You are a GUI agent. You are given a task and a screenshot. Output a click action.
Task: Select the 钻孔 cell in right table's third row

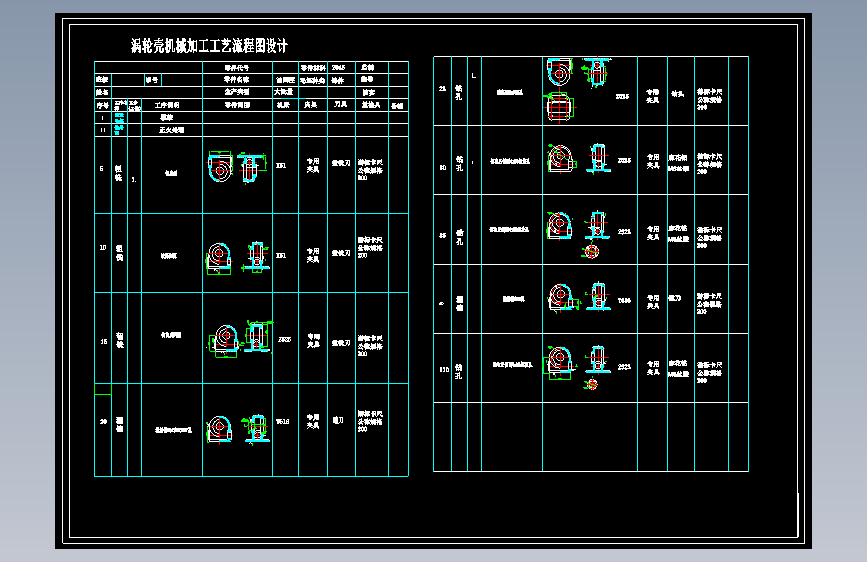[x=459, y=237]
